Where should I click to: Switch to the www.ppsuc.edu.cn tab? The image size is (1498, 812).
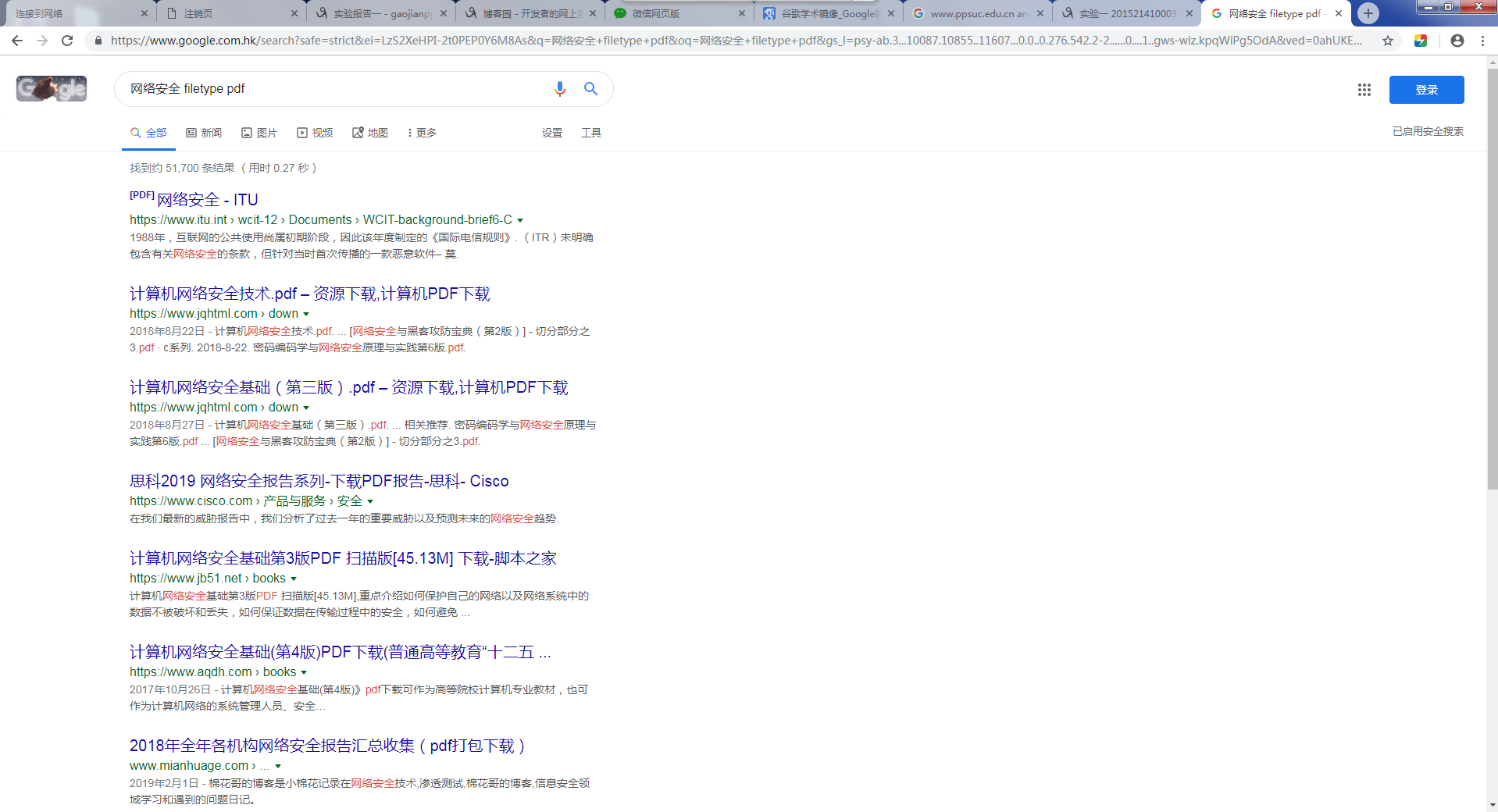click(976, 13)
